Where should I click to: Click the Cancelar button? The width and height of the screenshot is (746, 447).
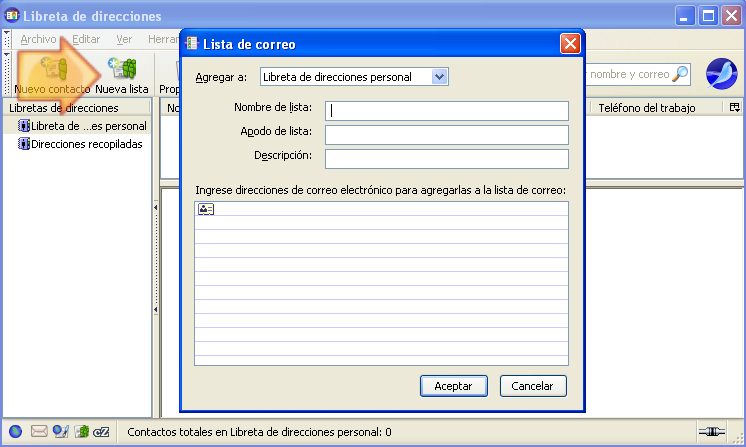pos(533,386)
